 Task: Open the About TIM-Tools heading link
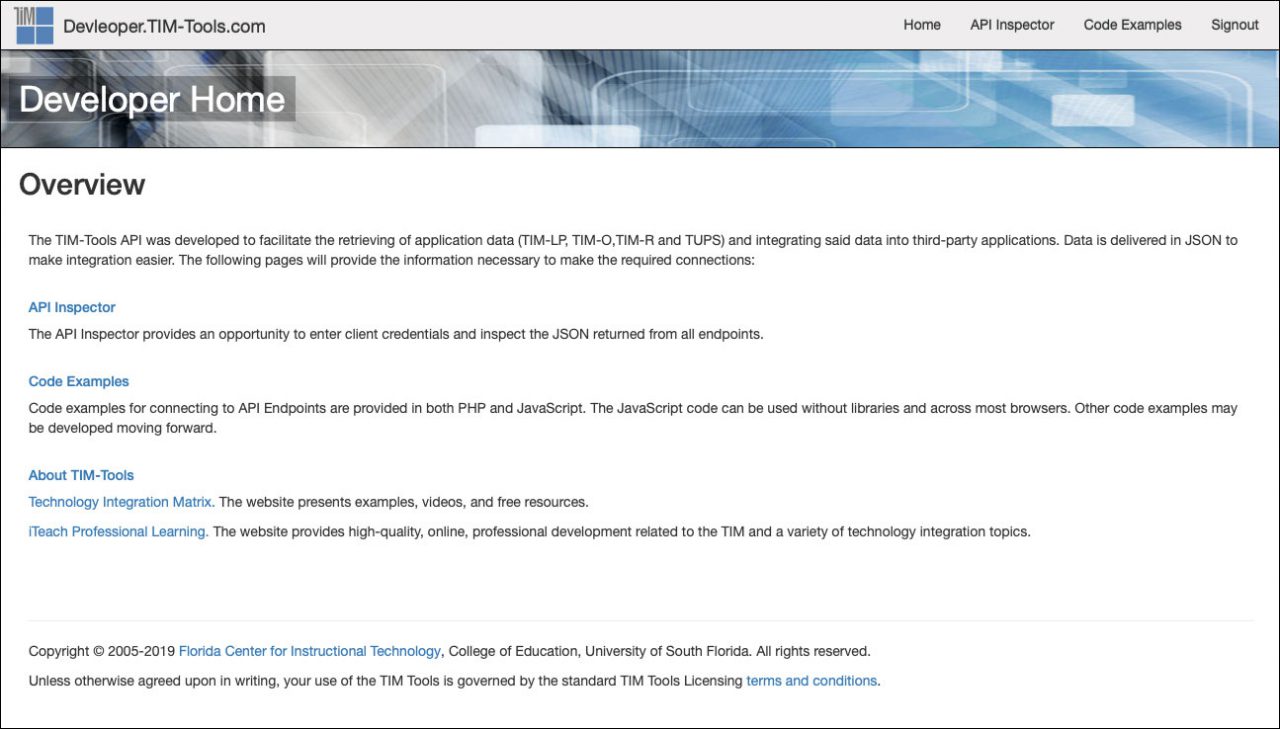point(81,474)
